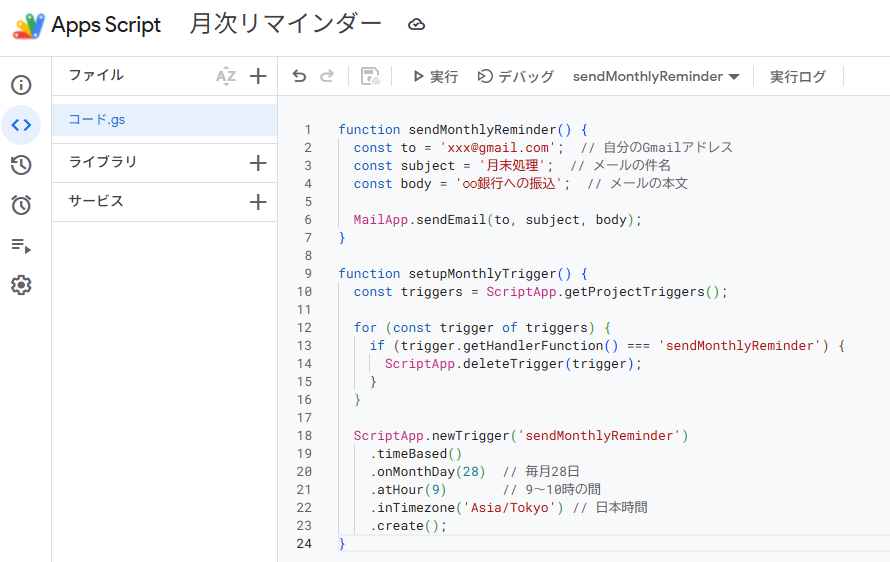890x562 pixels.
Task: Add a new file with plus icon
Action: 258,76
